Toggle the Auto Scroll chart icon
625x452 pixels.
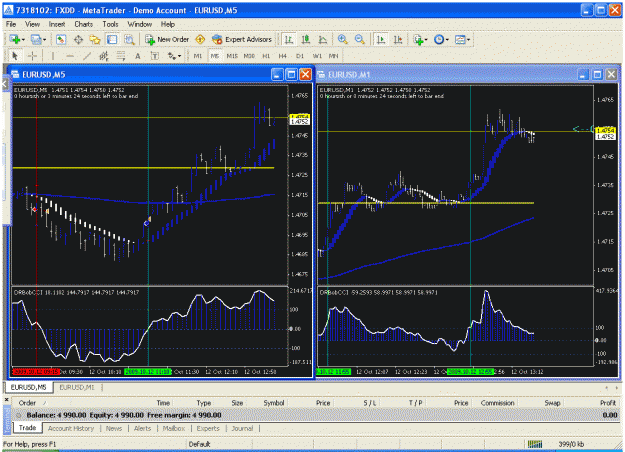[381, 39]
